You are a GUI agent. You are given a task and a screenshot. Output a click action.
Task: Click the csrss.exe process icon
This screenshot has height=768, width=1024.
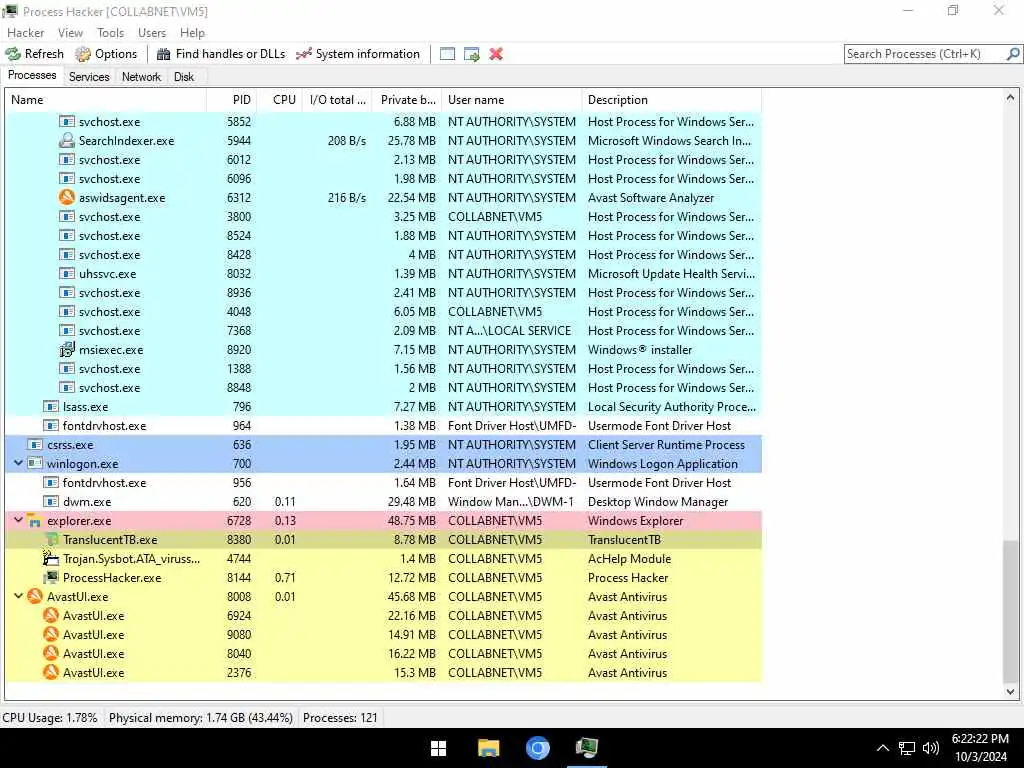35,444
